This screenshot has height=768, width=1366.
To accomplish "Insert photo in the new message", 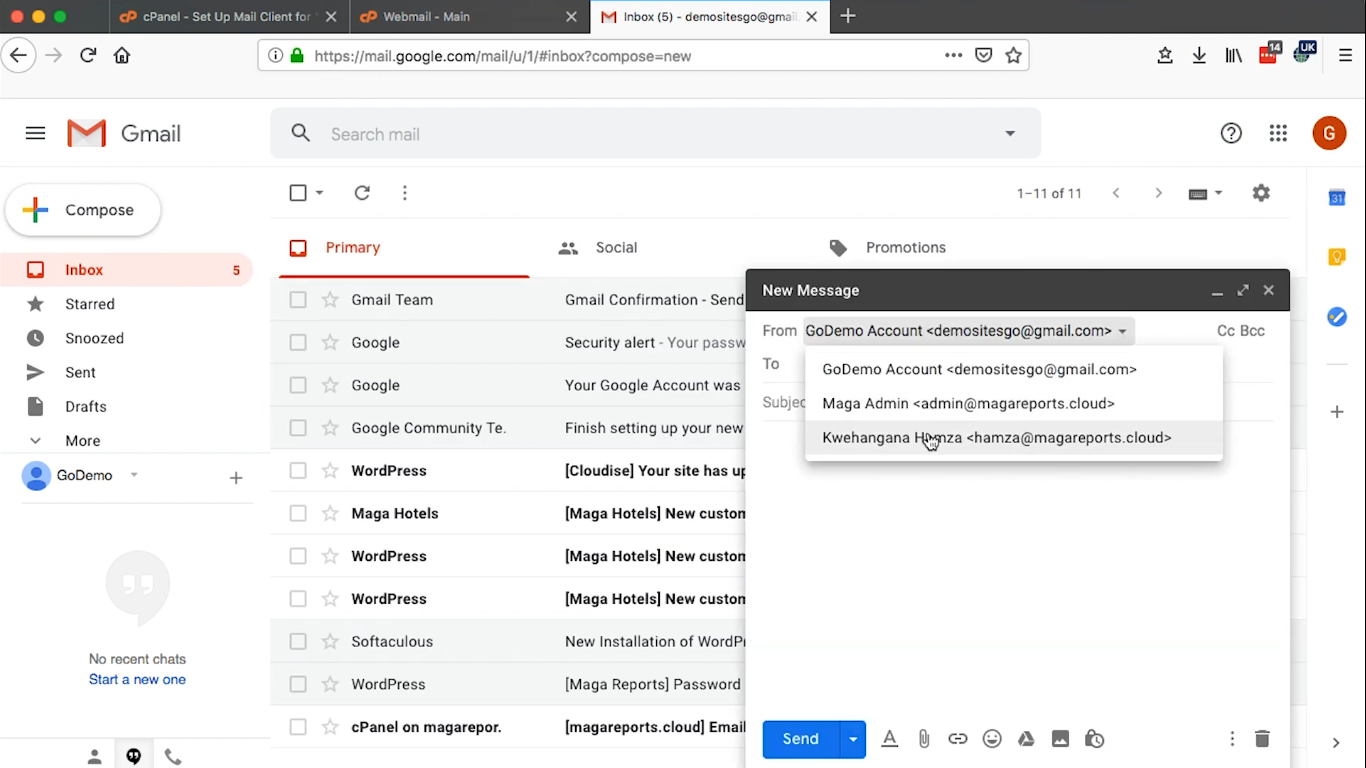I will (1060, 739).
